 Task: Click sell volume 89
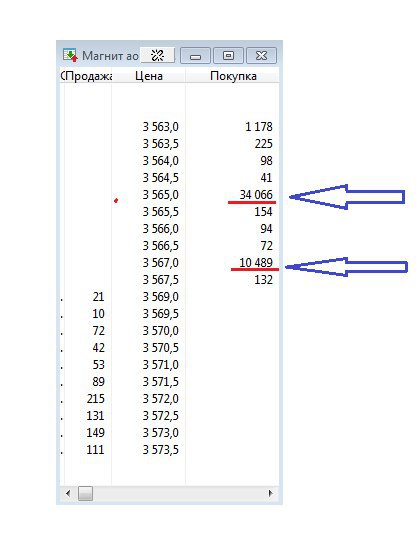point(99,382)
